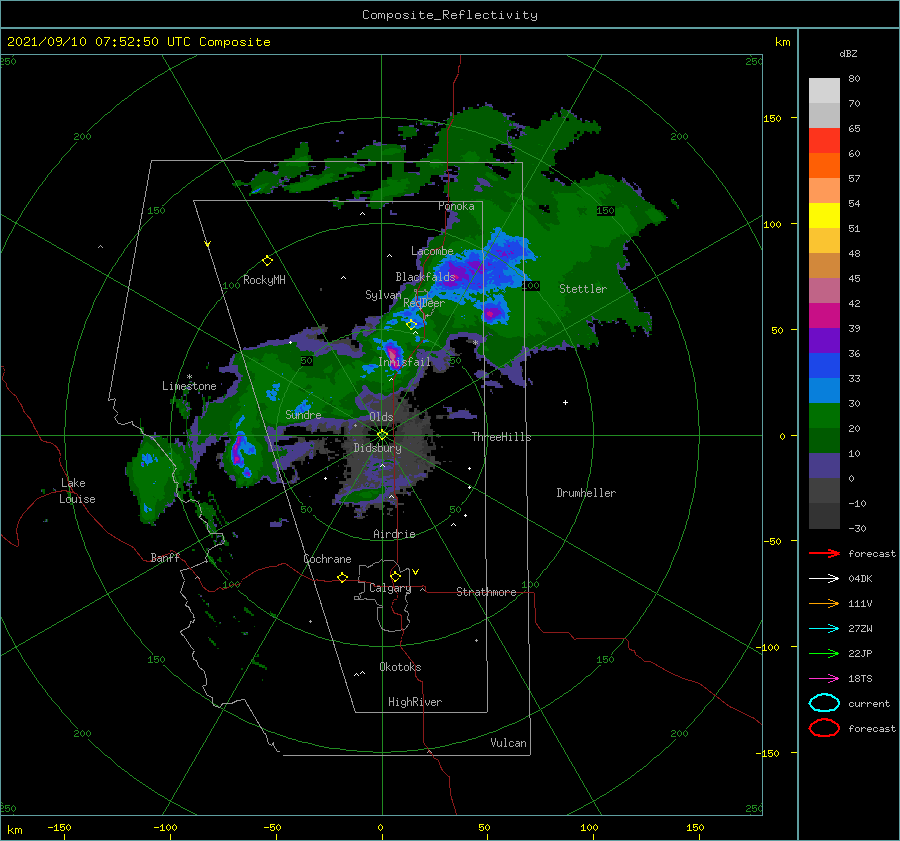Click the Calgary city label
Viewport: 900px width, 841px height.
390,588
